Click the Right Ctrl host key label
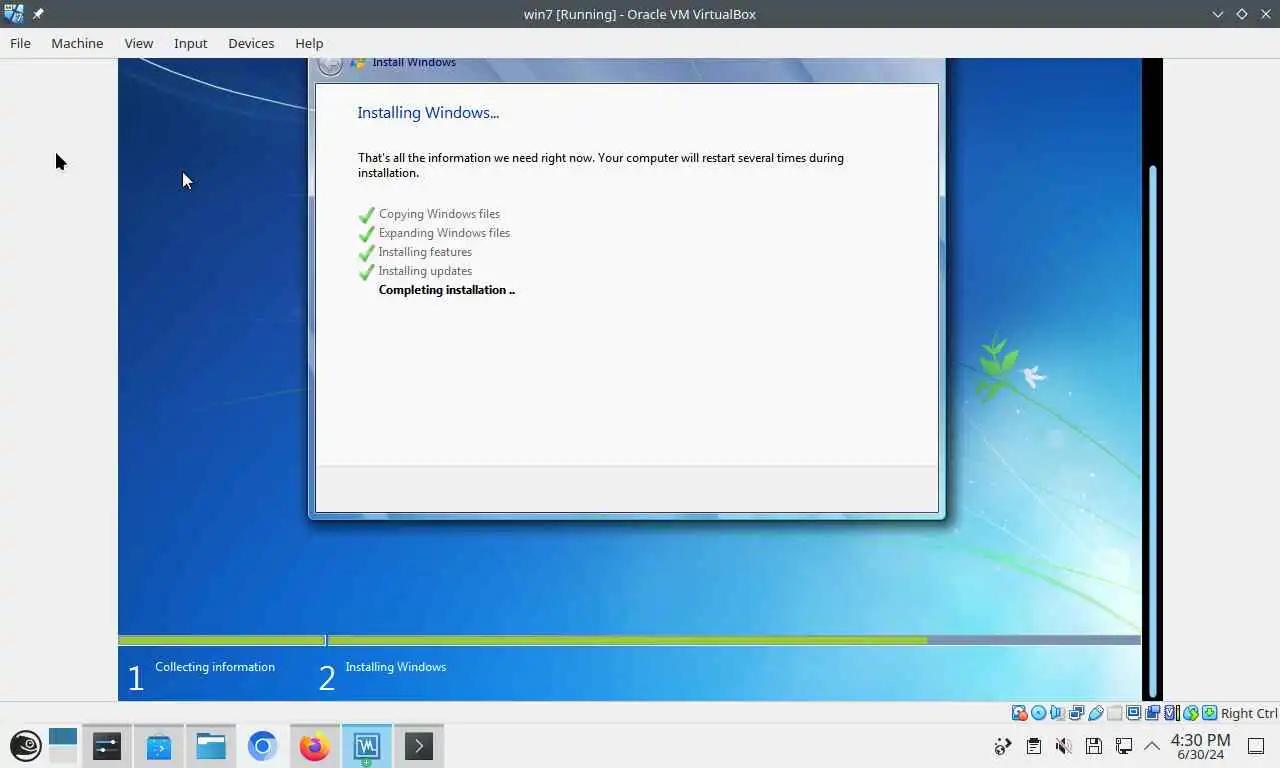1280x768 pixels. coord(1249,713)
